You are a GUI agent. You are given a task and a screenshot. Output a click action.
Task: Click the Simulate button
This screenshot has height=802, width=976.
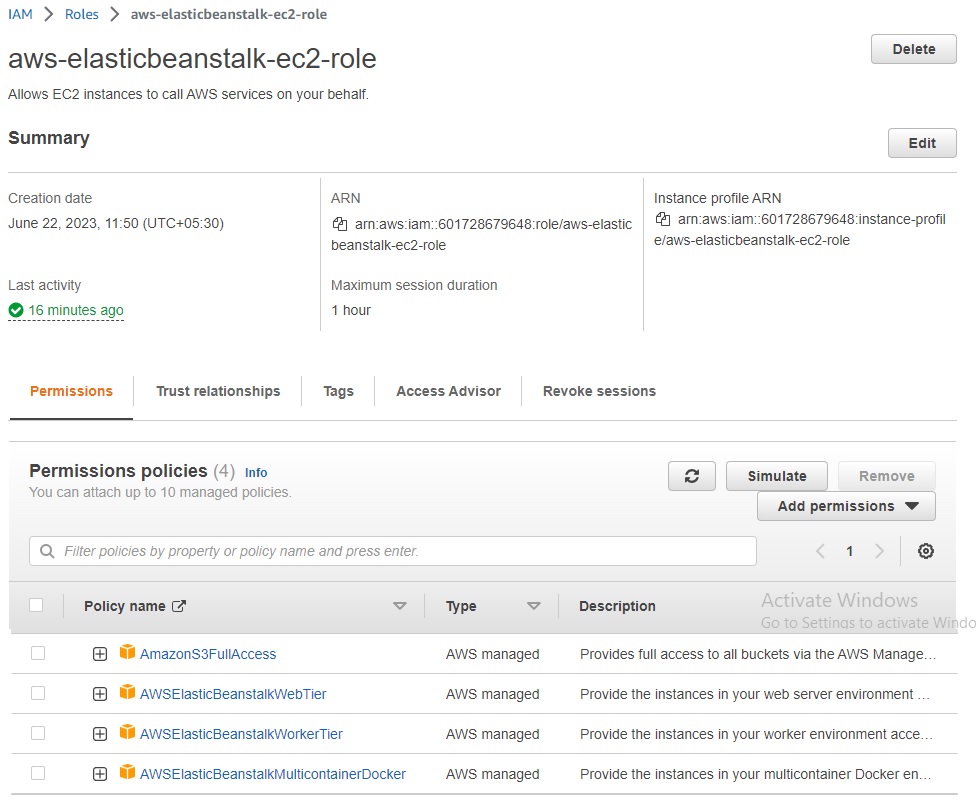776,476
